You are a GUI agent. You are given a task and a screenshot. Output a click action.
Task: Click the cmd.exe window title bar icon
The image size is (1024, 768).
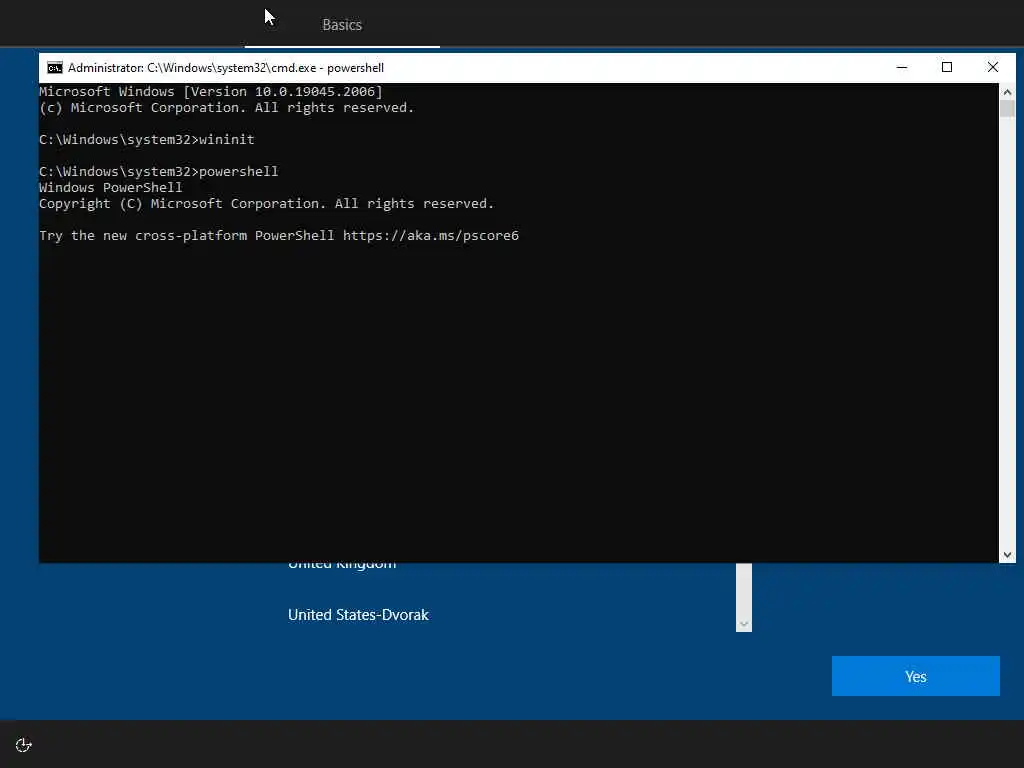[55, 68]
